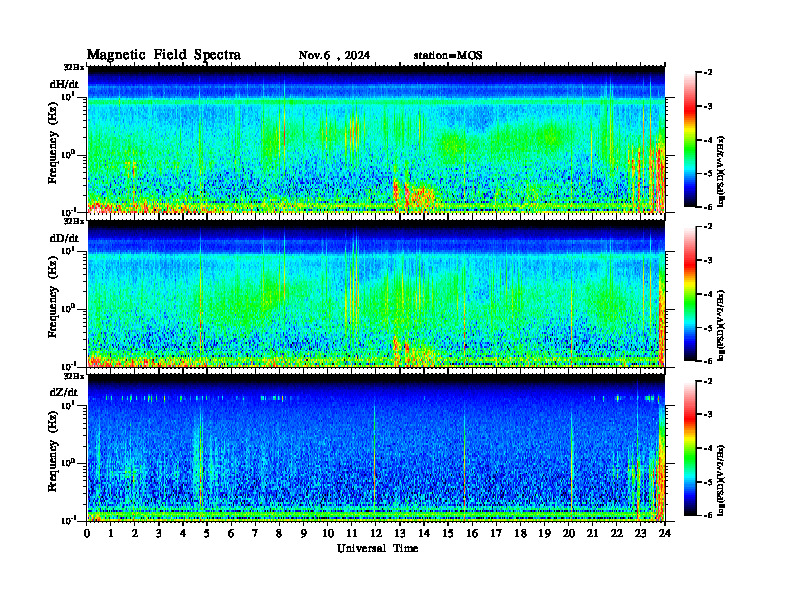
Task: Click the PSD units label beside dD/dt color bar
Action: tap(721, 325)
